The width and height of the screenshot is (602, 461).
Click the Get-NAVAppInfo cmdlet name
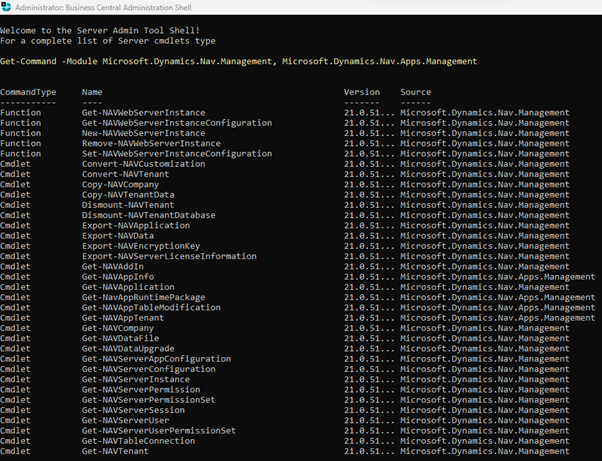point(118,277)
